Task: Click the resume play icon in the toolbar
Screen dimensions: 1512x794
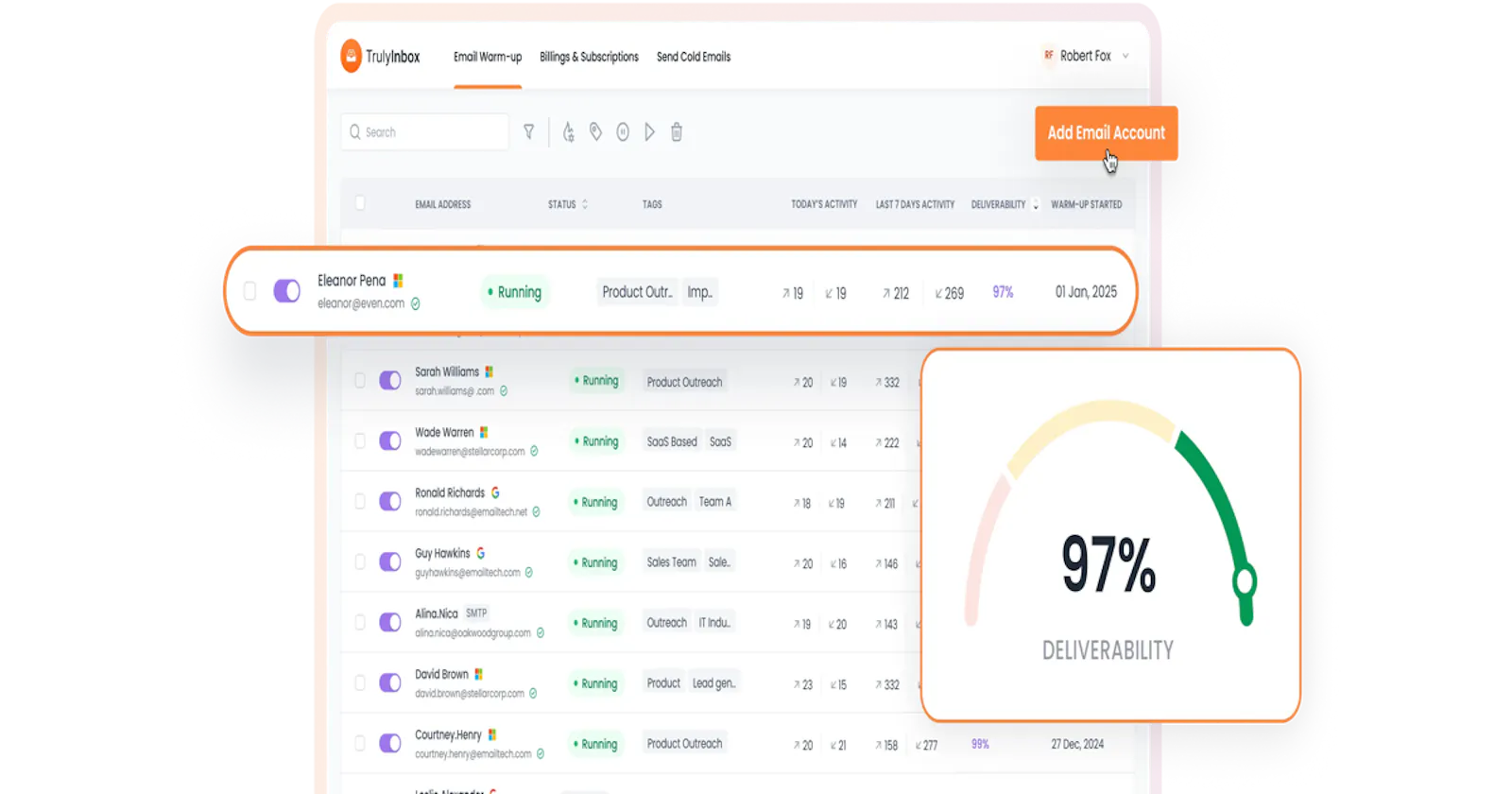Action: (x=649, y=132)
